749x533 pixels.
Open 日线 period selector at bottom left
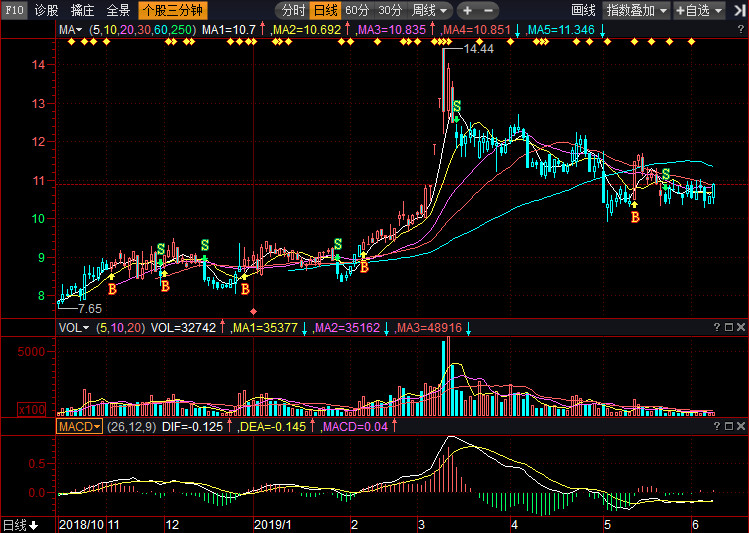pyautogui.click(x=20, y=524)
